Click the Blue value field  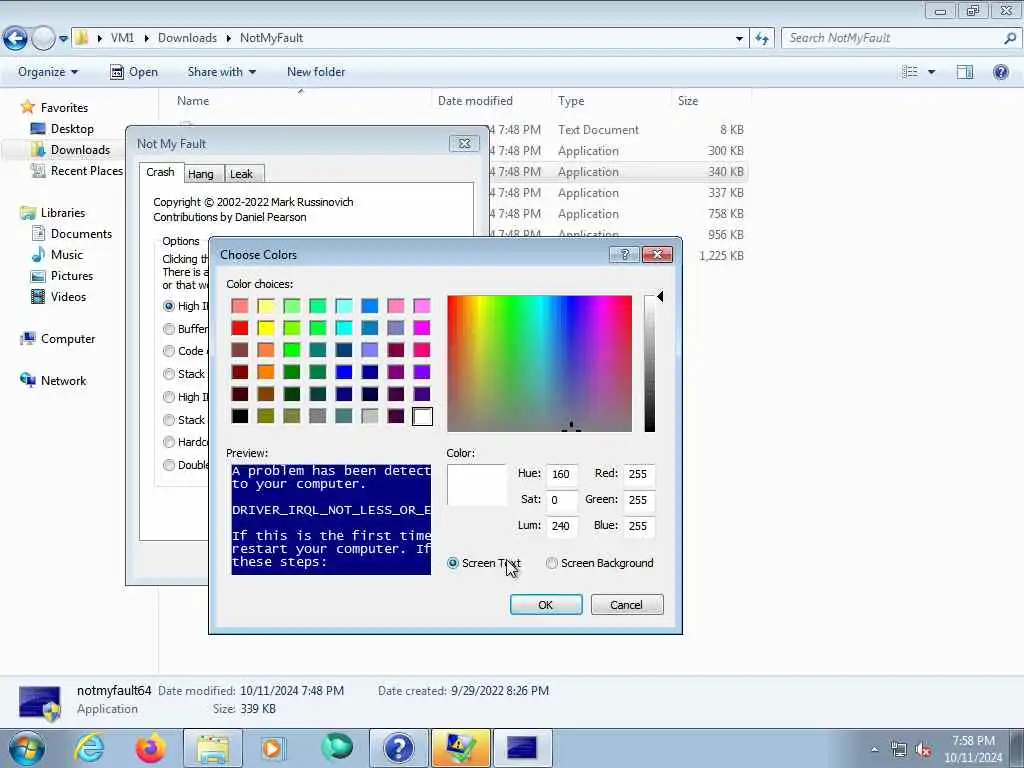[x=639, y=526]
